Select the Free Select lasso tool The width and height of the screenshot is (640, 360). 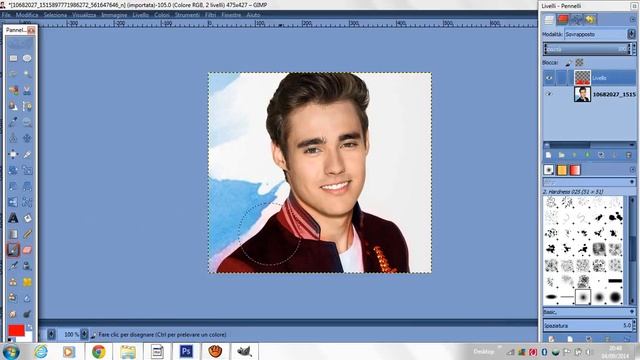[x=13, y=74]
